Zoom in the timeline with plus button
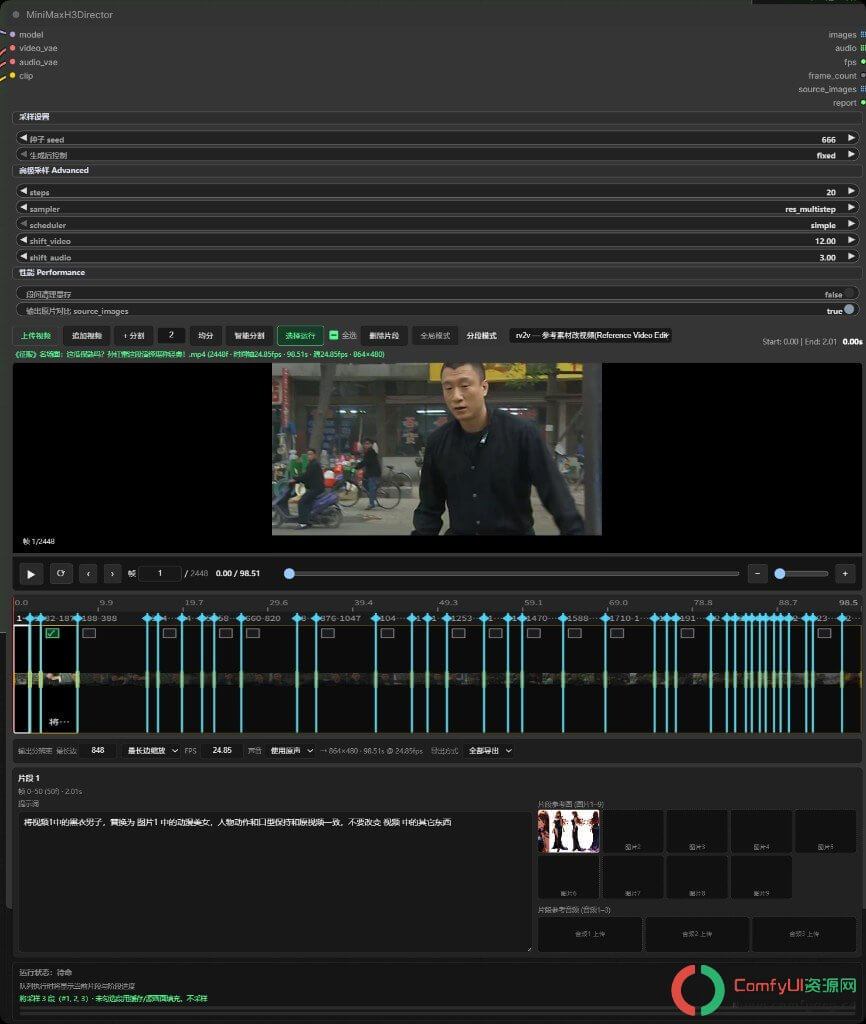 (845, 573)
